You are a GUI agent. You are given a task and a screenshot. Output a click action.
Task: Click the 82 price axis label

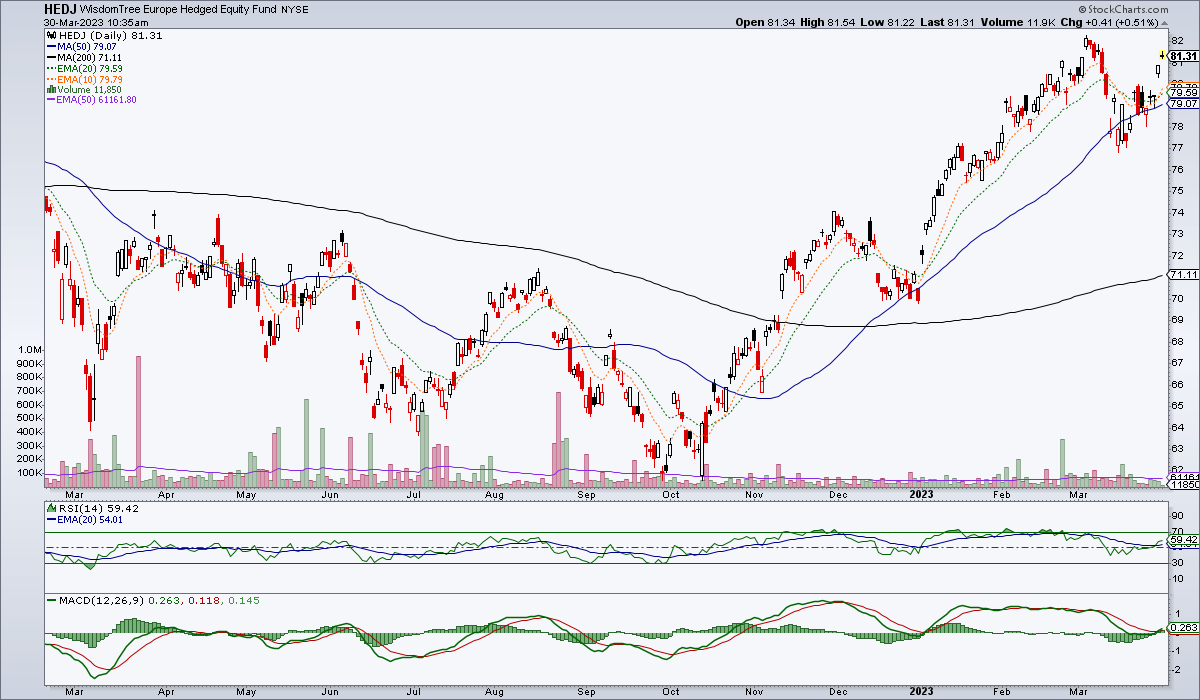pos(1177,39)
